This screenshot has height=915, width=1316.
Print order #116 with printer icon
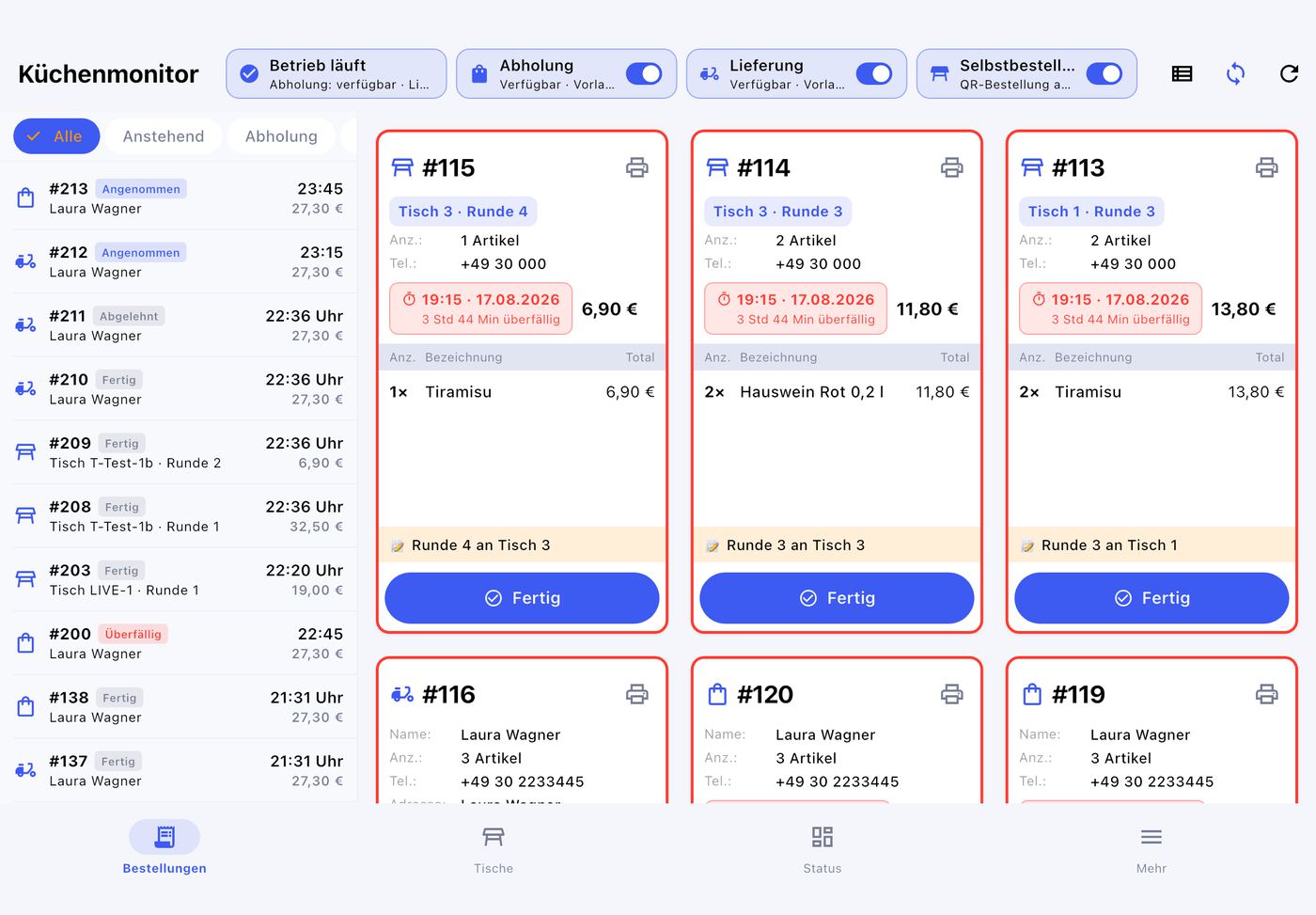coord(637,694)
